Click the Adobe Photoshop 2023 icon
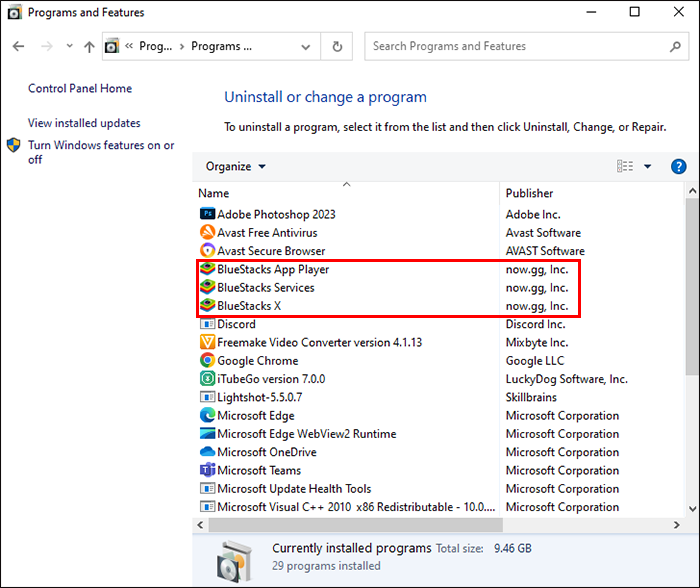This screenshot has width=700, height=588. pyautogui.click(x=207, y=214)
